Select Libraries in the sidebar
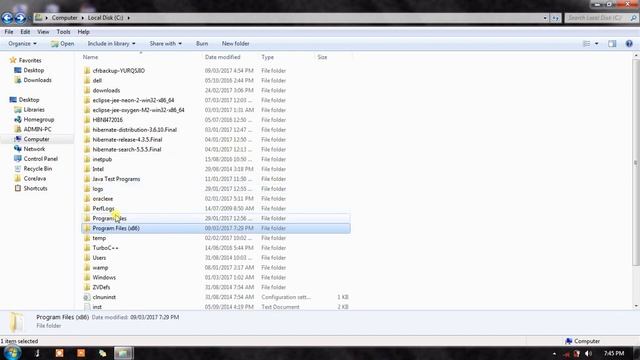The image size is (640, 360). (x=34, y=110)
